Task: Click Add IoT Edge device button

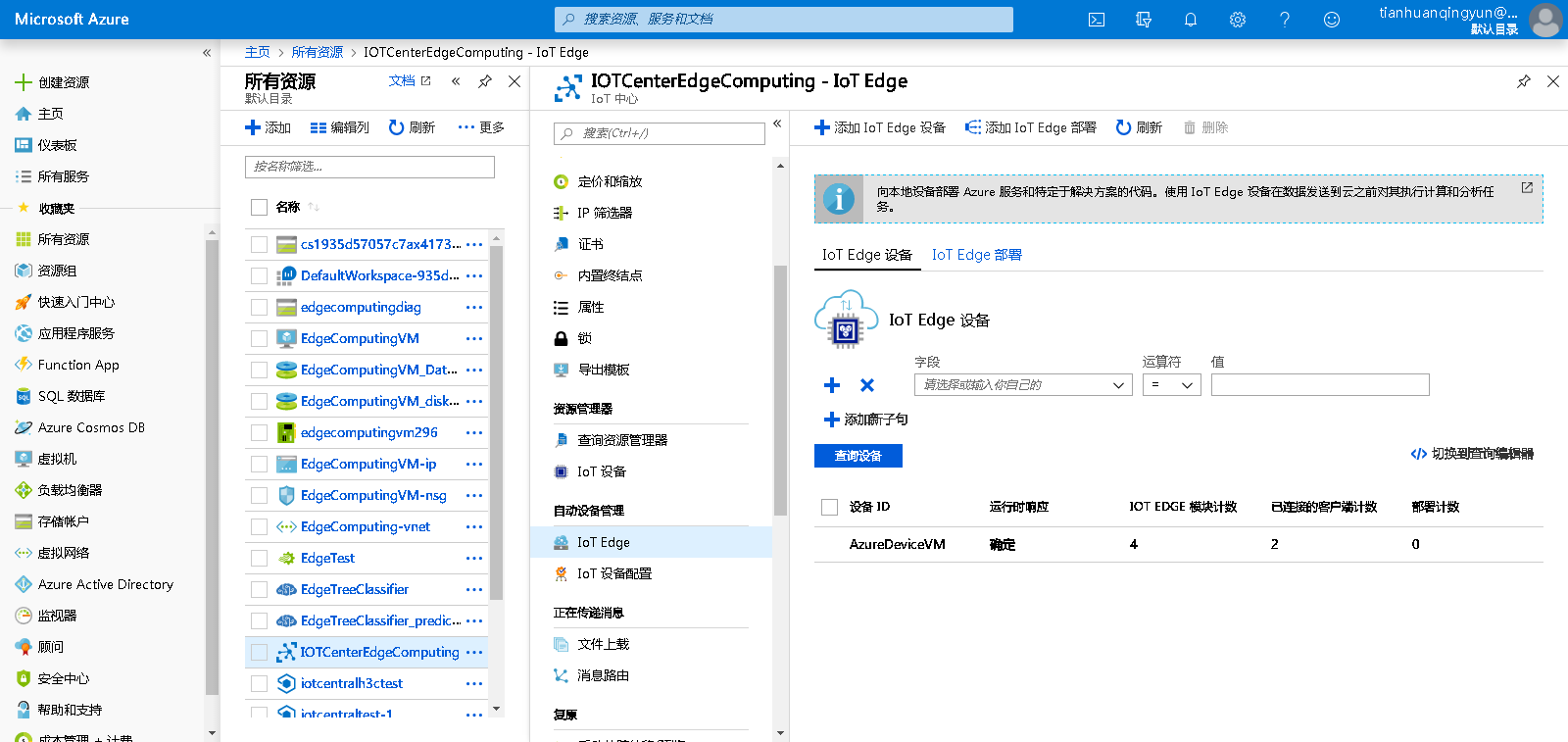Action: click(880, 127)
